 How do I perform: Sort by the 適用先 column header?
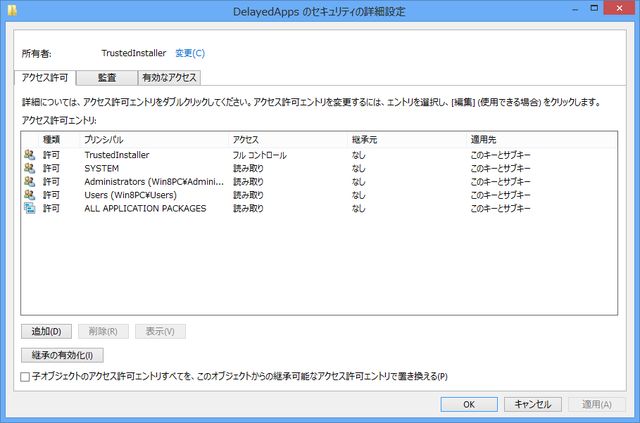pos(483,140)
